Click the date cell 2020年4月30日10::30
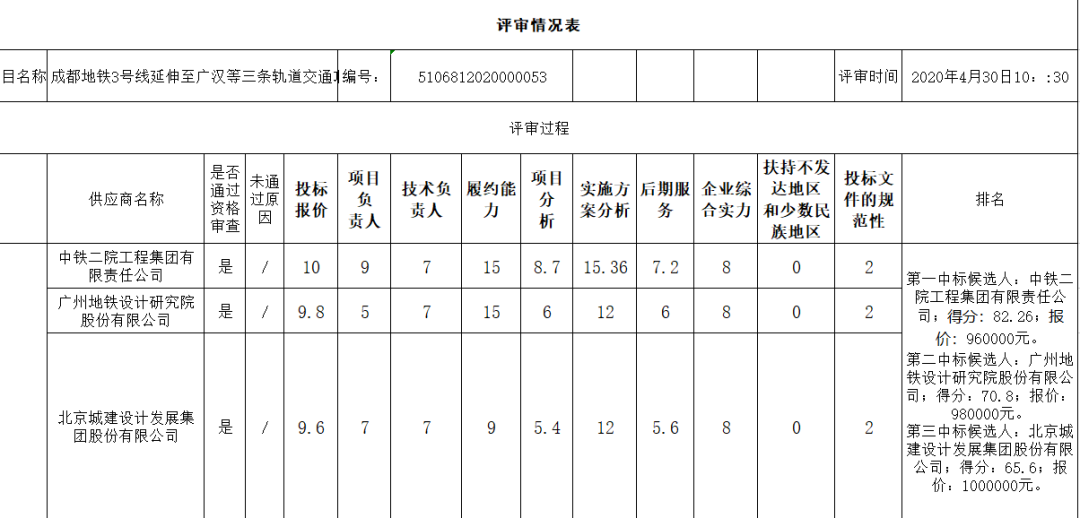Viewport: 1080px width, 518px height. tap(989, 76)
